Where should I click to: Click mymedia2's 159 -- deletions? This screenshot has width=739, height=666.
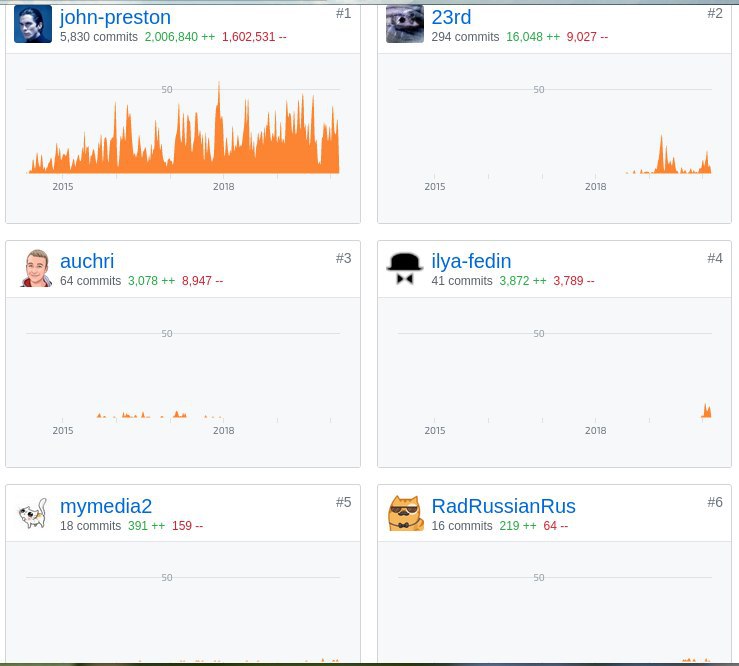point(188,526)
